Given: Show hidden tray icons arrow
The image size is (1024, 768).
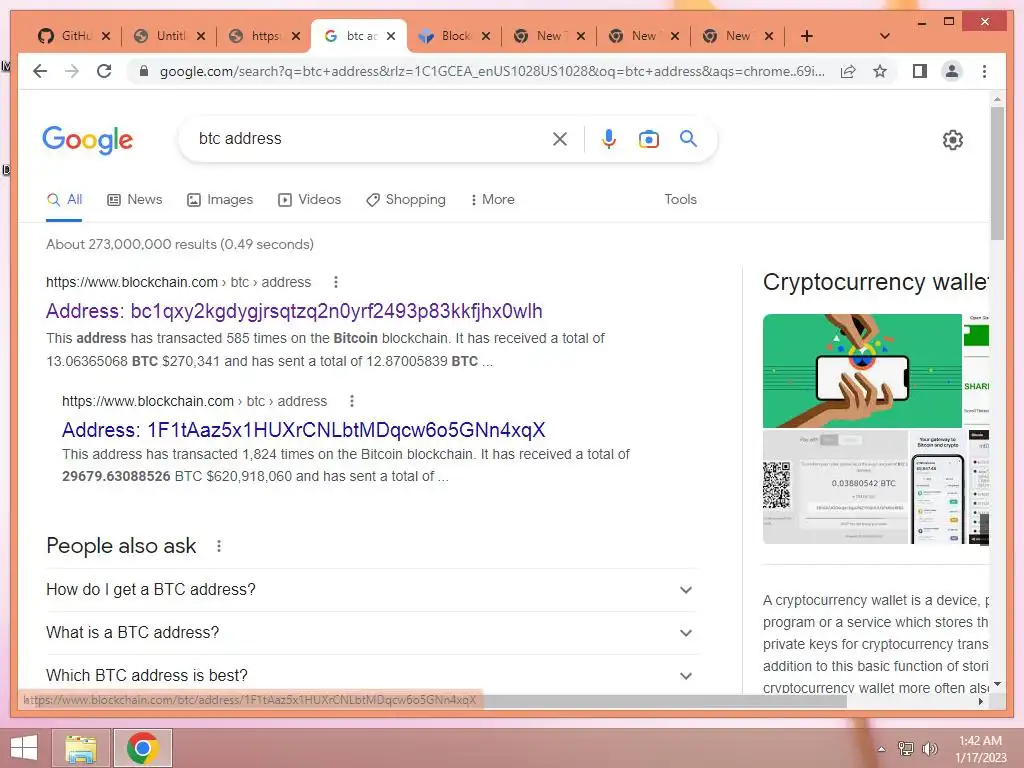Looking at the screenshot, I should tap(881, 748).
